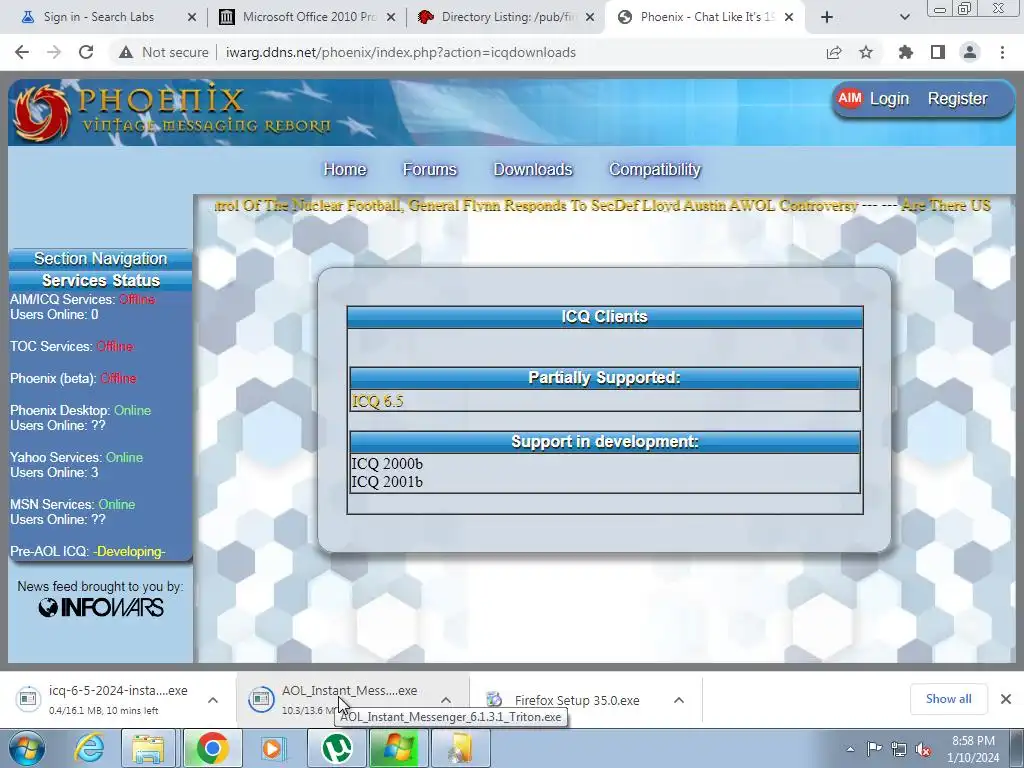This screenshot has width=1024, height=768.
Task: Expand options for AOL_Instant_Mess download
Action: coord(446,700)
